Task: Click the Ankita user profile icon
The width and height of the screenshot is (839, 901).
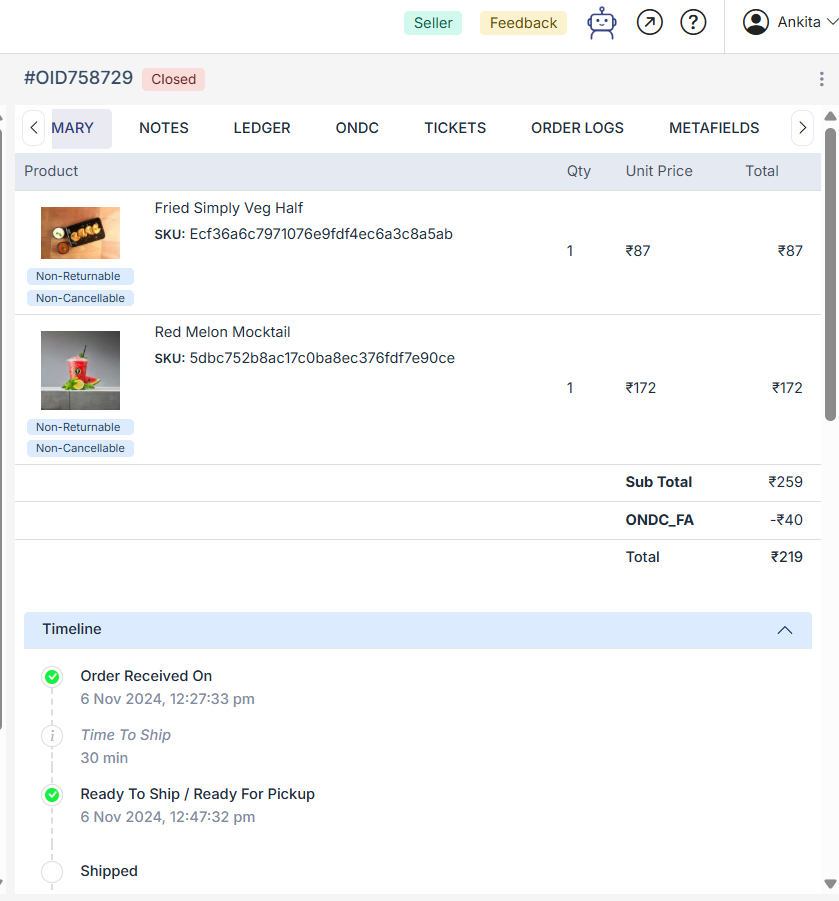Action: [756, 22]
